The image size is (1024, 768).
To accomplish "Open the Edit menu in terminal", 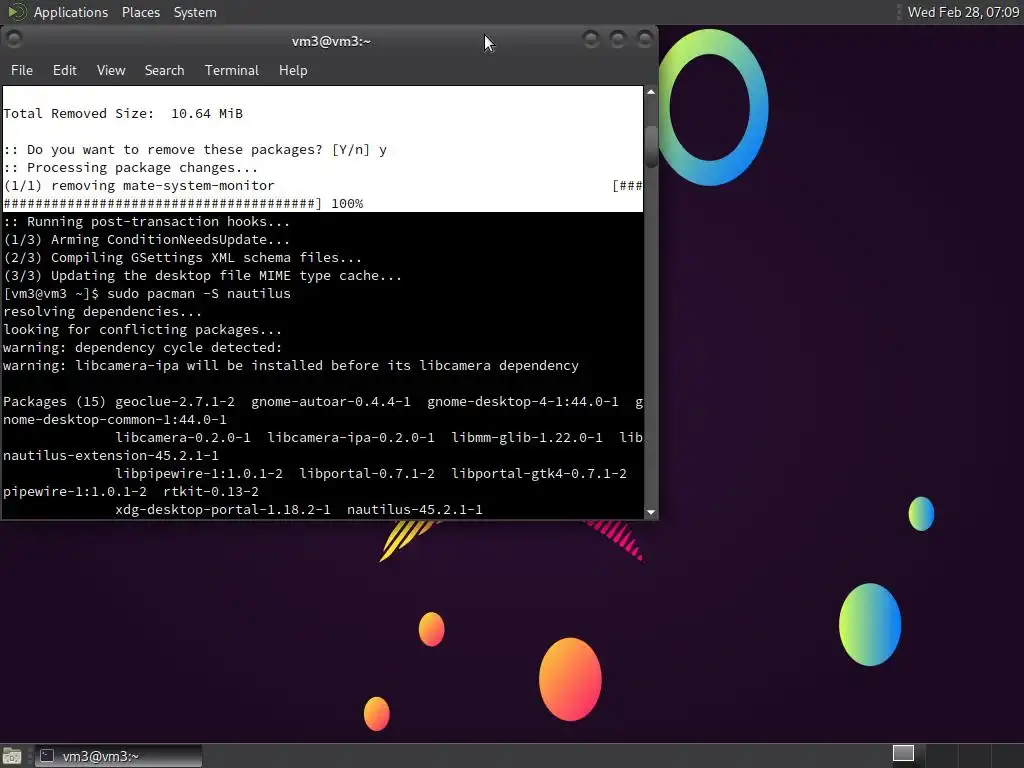I will pyautogui.click(x=64, y=70).
